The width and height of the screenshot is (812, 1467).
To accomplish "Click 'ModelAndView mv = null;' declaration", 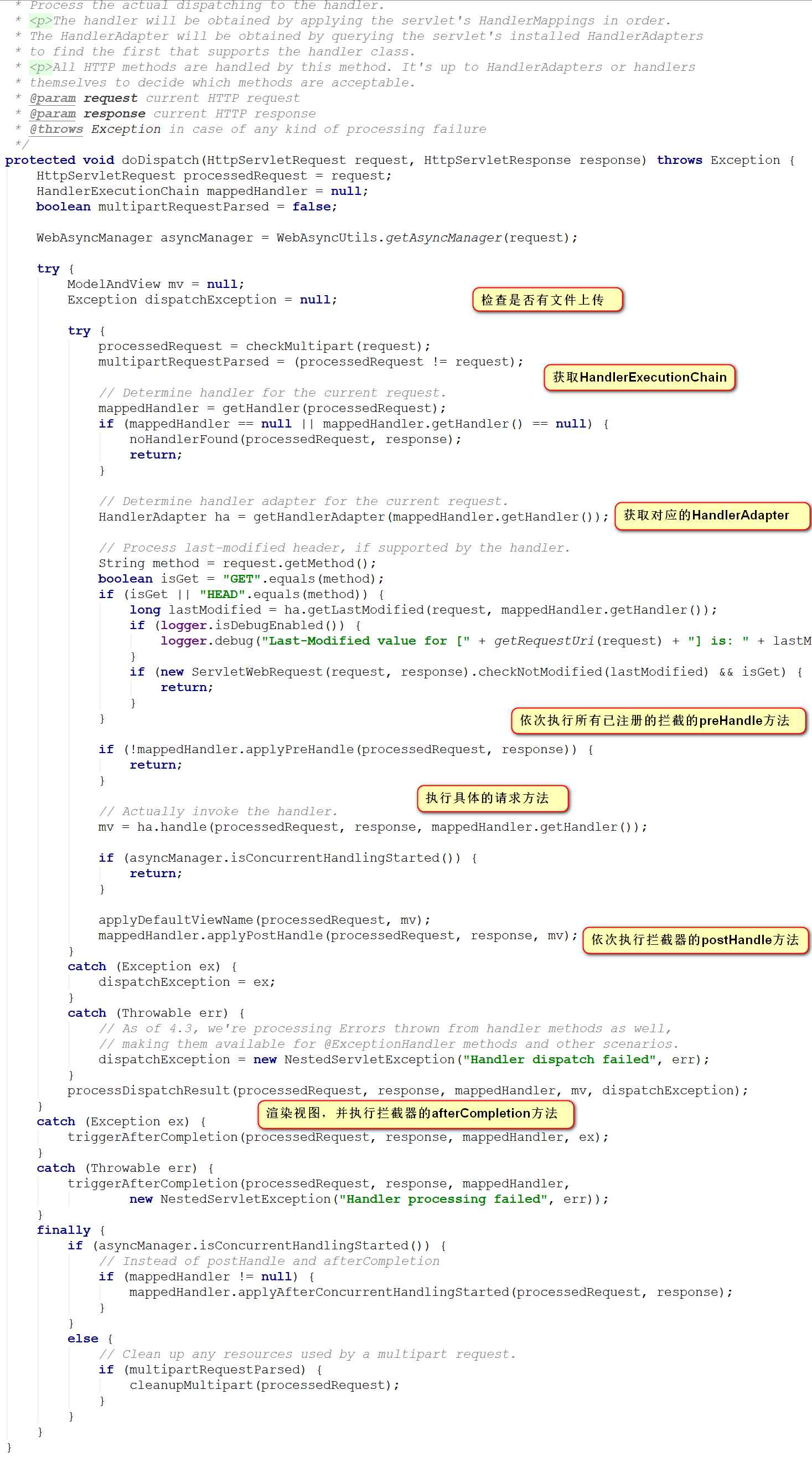I will coord(156,284).
